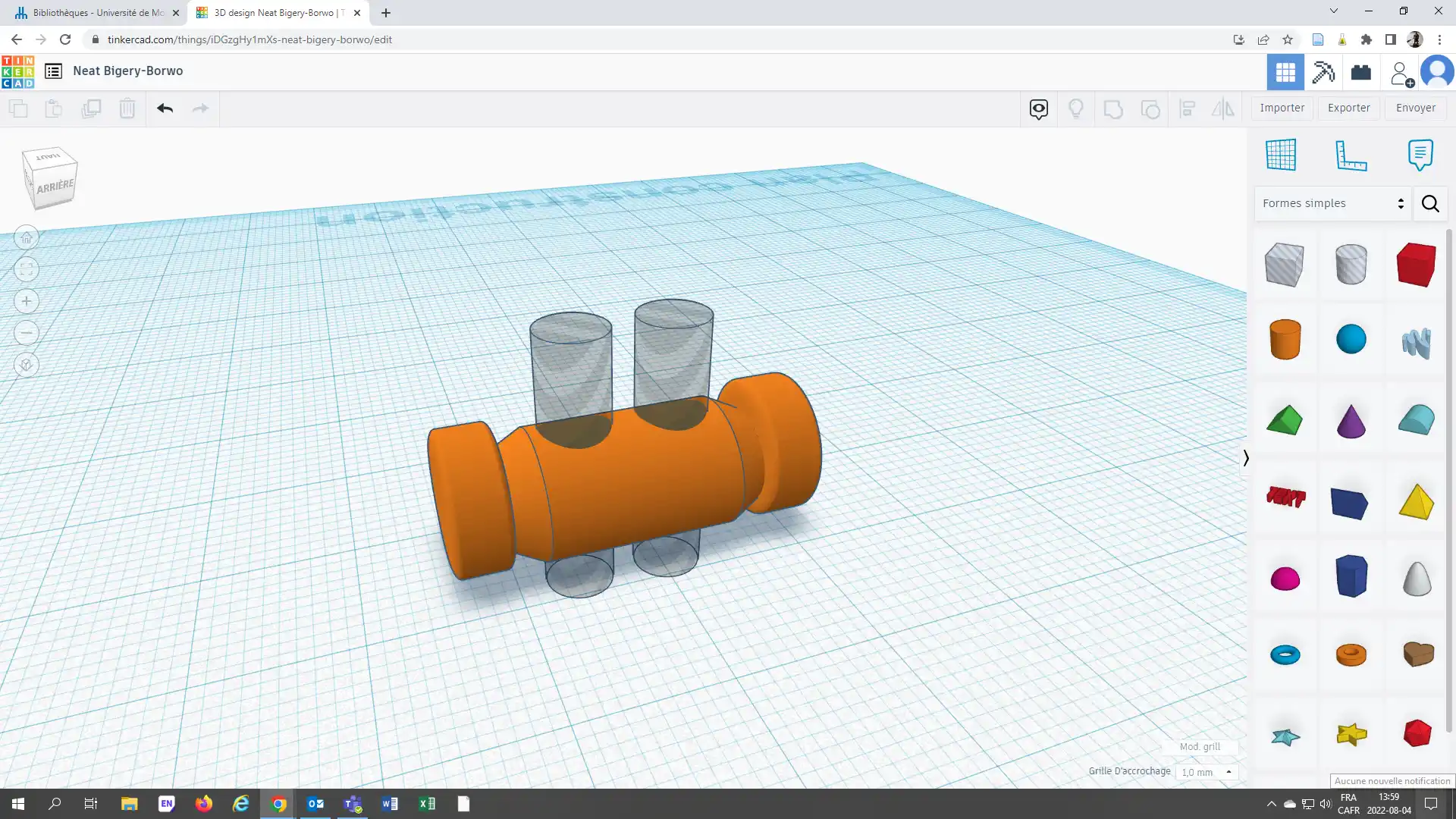1456x819 pixels.
Task: Undo the last action
Action: tap(165, 108)
